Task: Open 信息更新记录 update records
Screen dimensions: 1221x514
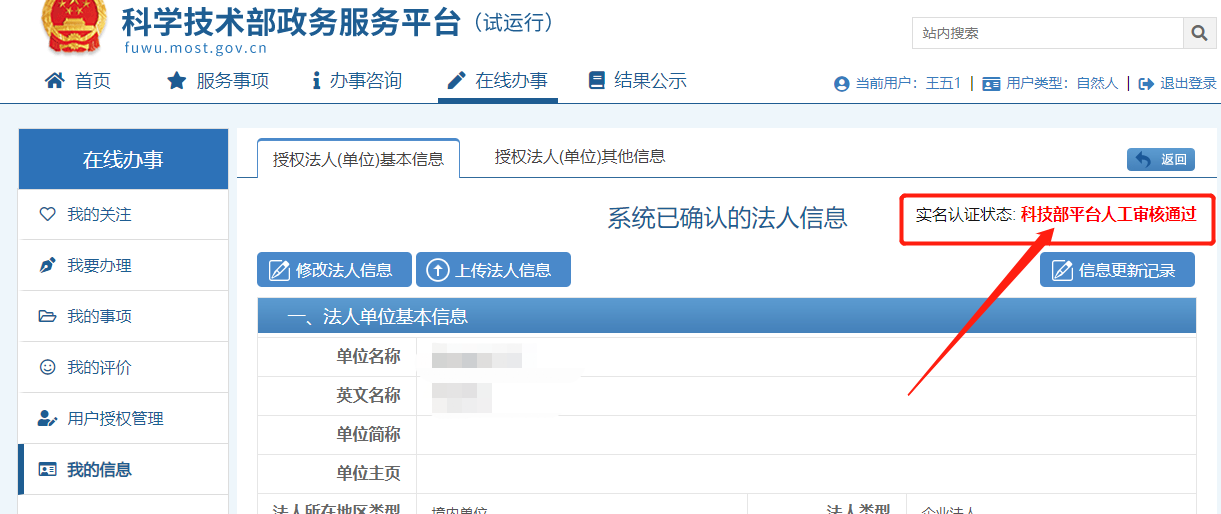Action: 1117,270
